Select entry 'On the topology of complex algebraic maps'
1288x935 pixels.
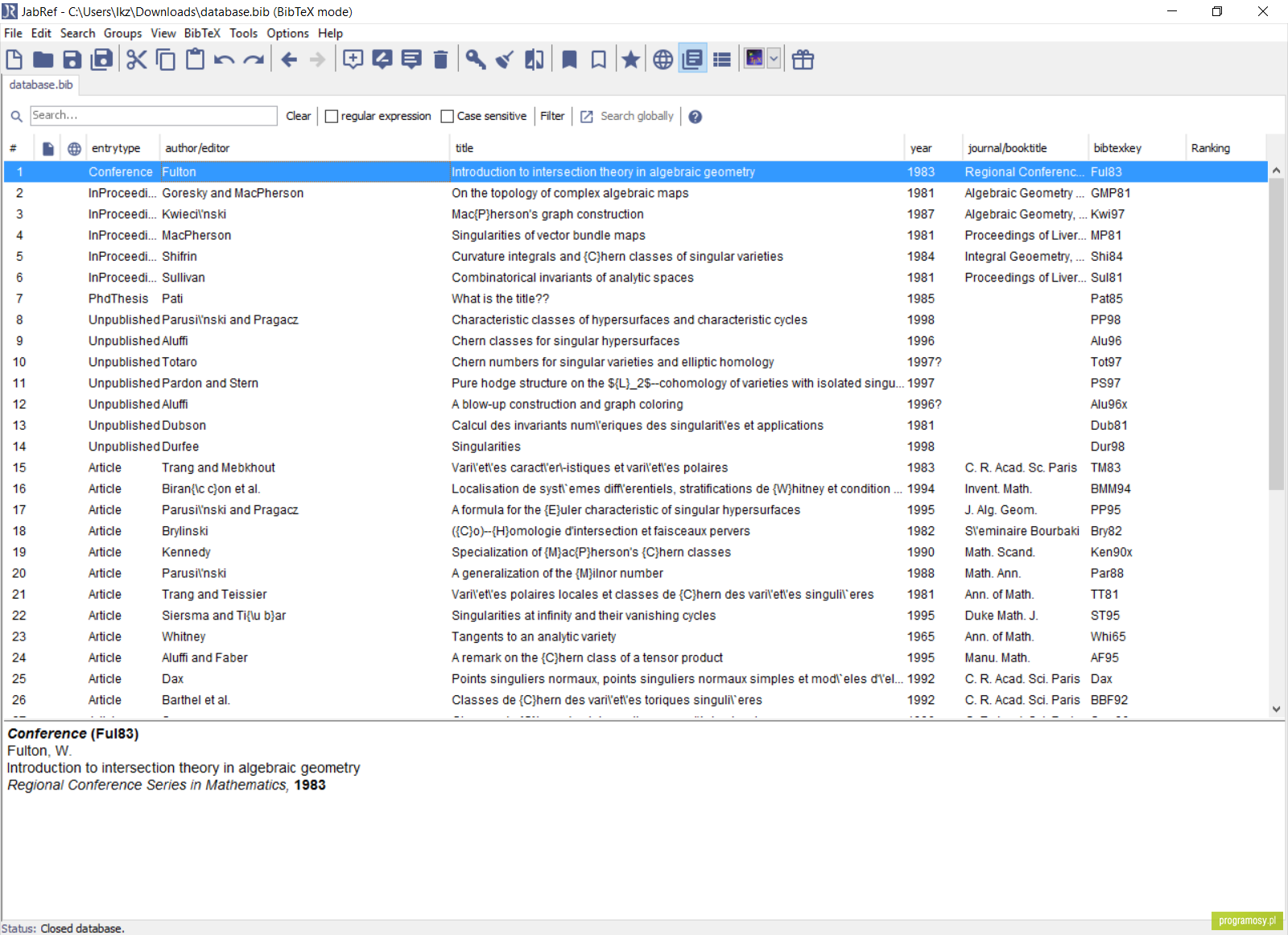(x=636, y=193)
